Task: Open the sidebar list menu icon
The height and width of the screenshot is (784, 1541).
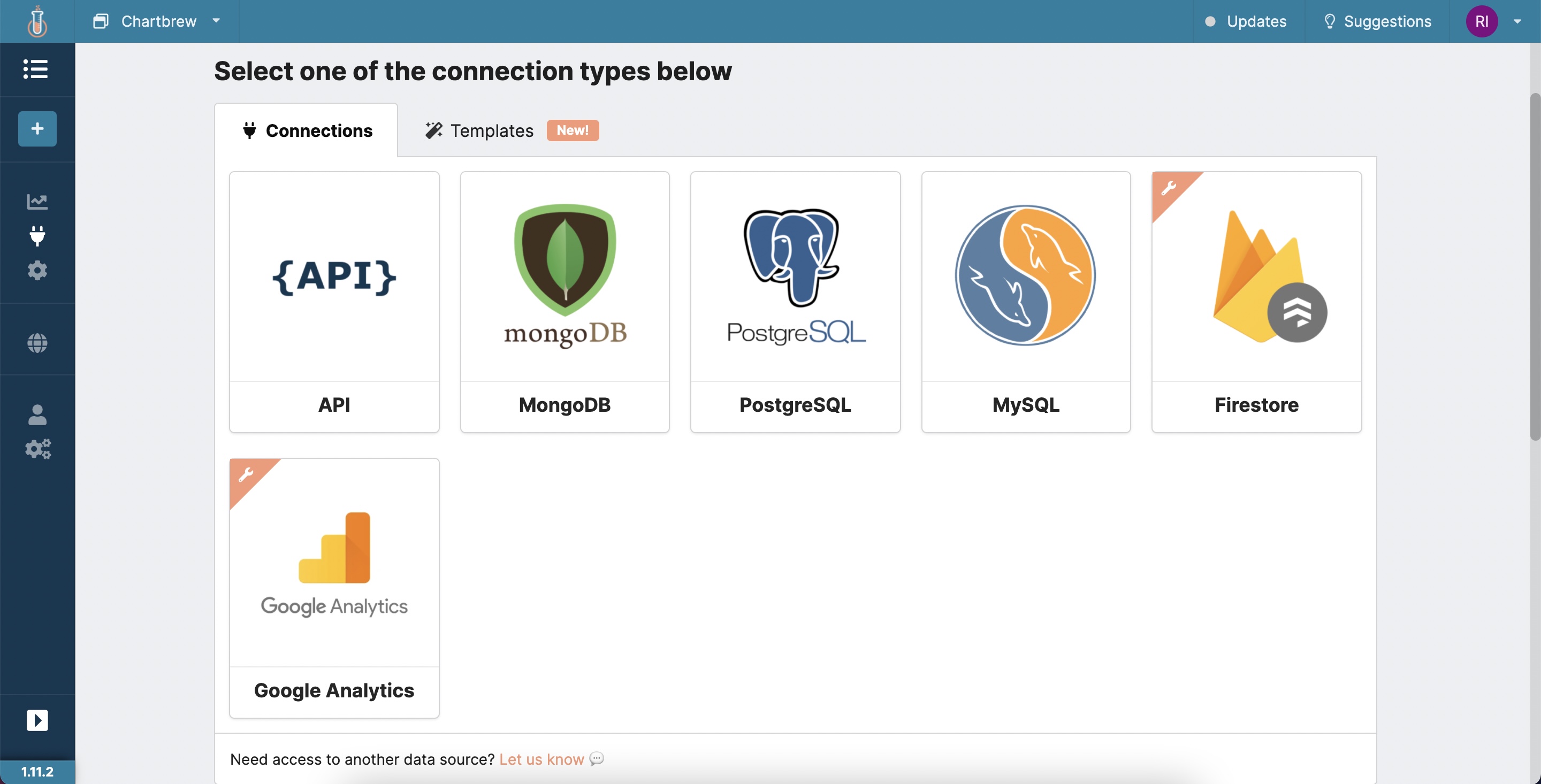Action: coord(36,69)
